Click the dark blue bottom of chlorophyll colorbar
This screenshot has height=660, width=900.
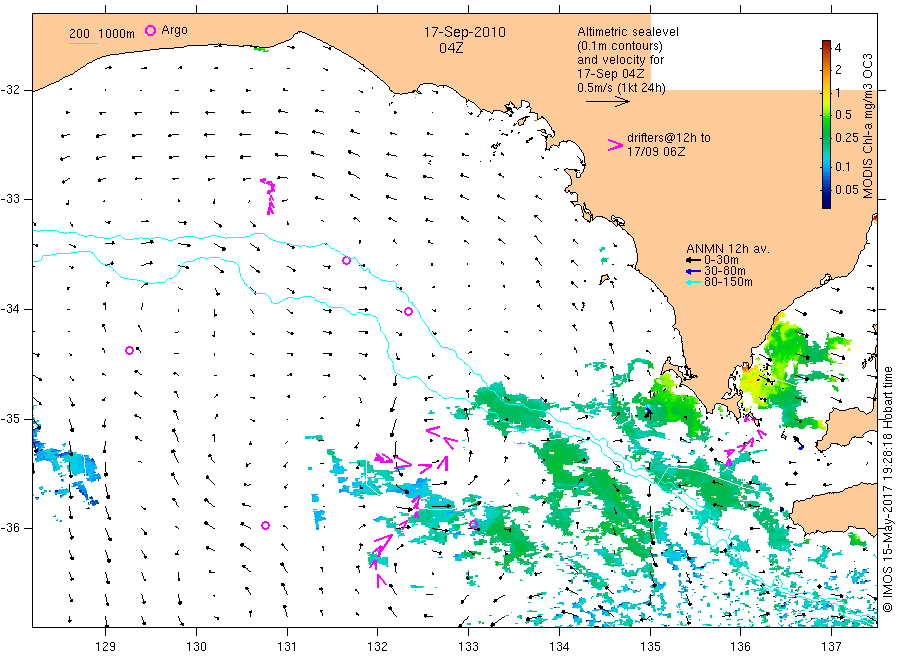pyautogui.click(x=826, y=203)
